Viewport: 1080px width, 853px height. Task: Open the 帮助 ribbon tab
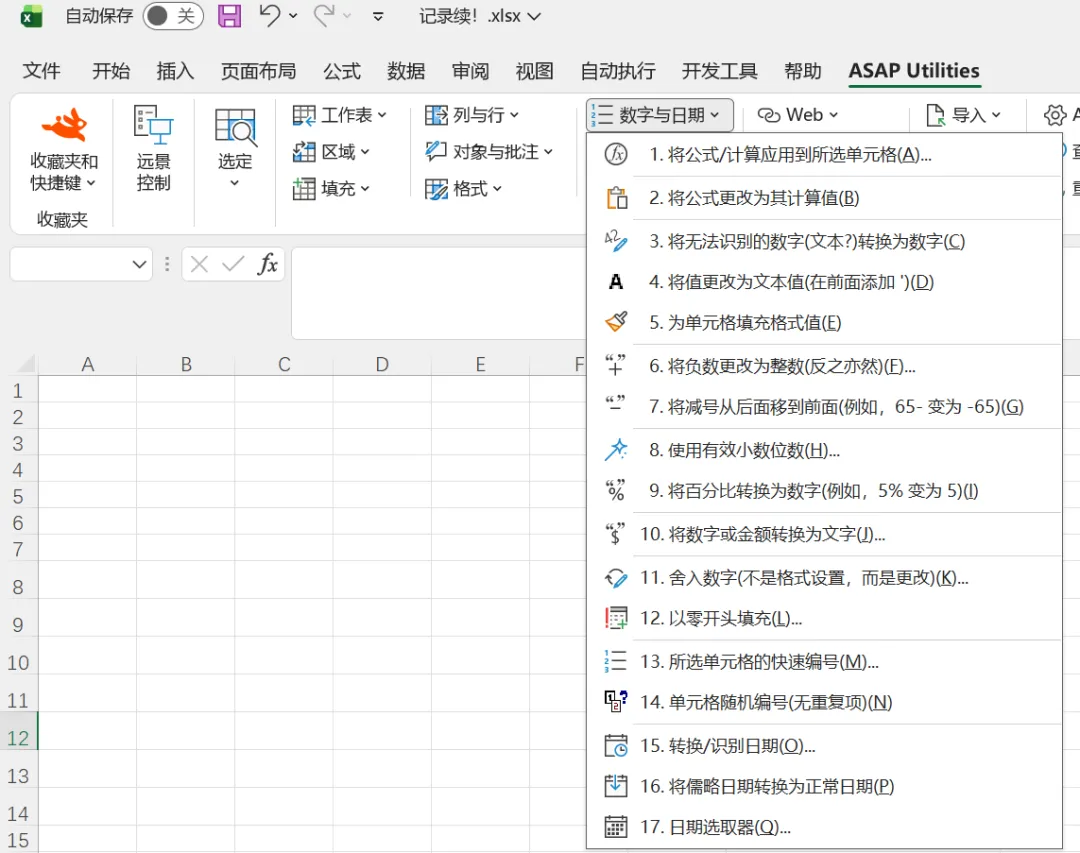802,71
